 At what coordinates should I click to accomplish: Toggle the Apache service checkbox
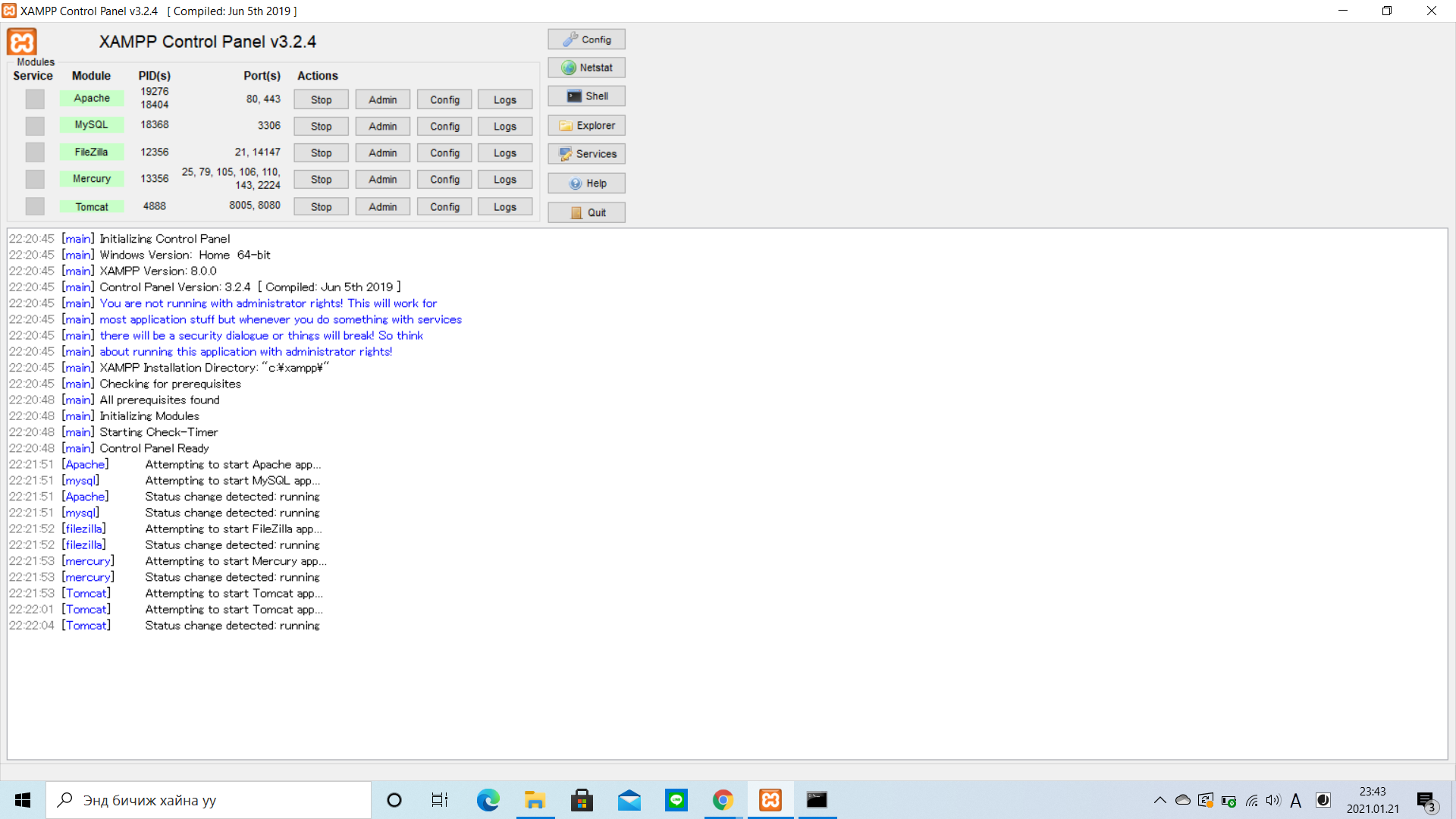point(35,99)
